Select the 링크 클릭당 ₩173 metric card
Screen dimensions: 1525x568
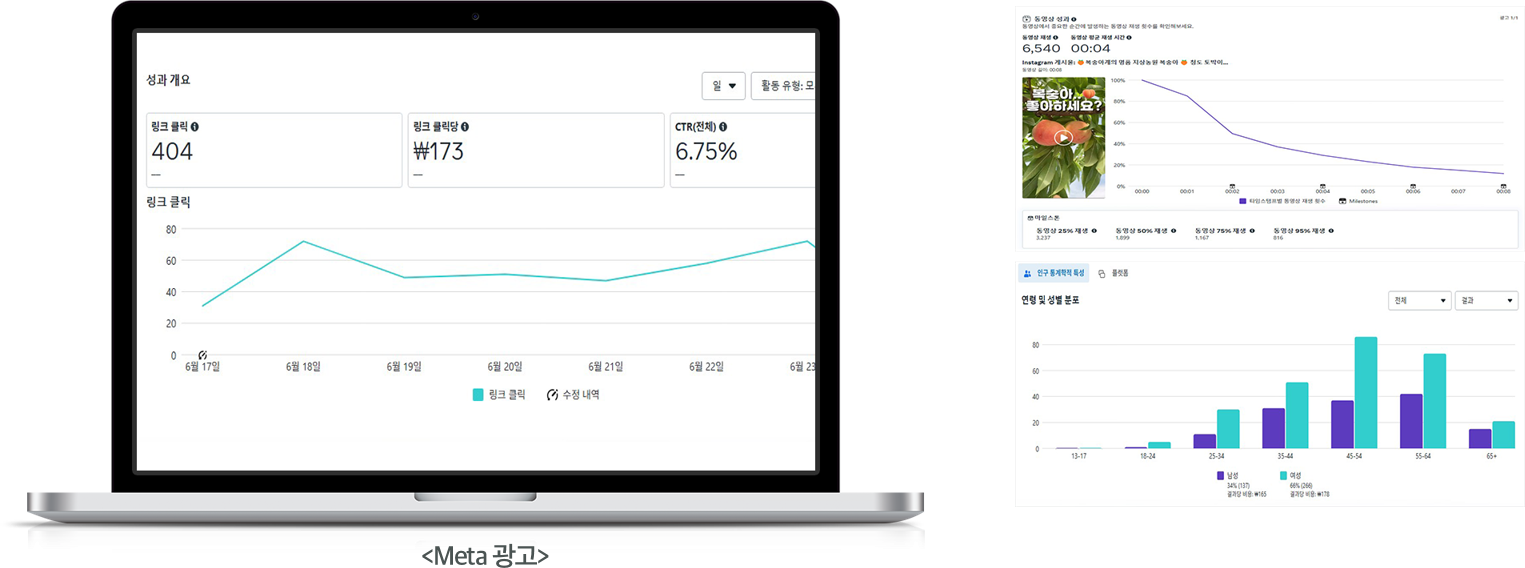pos(536,150)
